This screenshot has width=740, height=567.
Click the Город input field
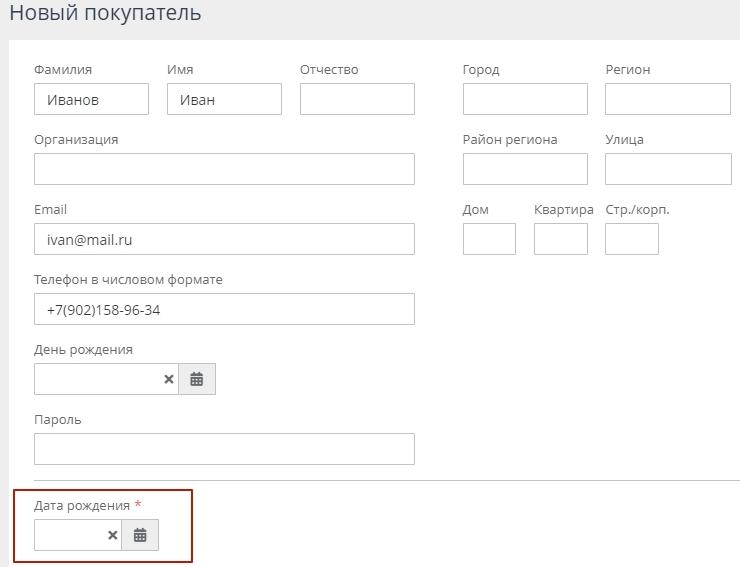click(x=525, y=99)
